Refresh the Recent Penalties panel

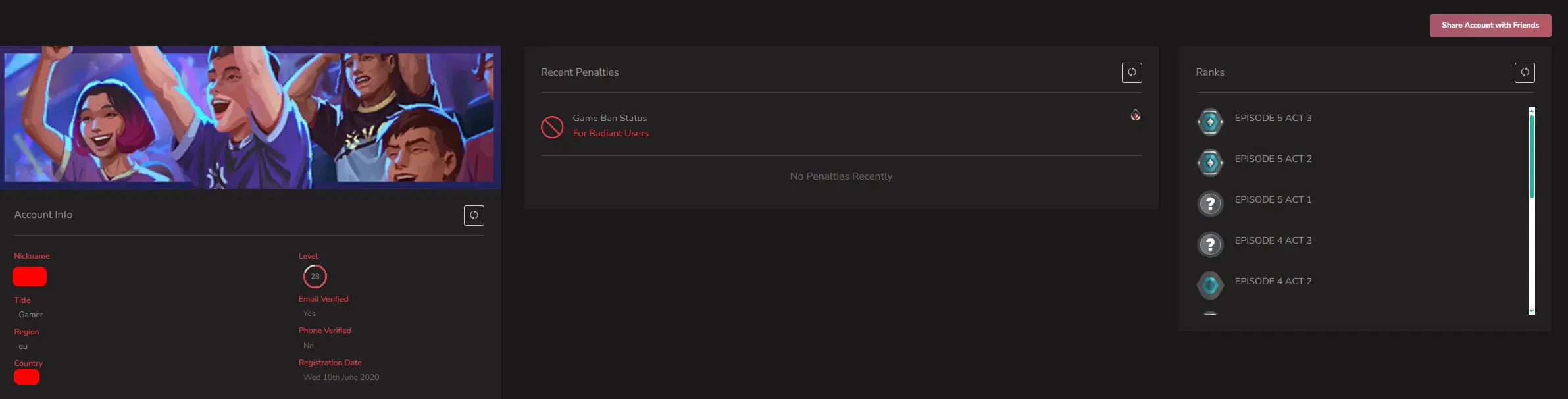(x=1132, y=72)
